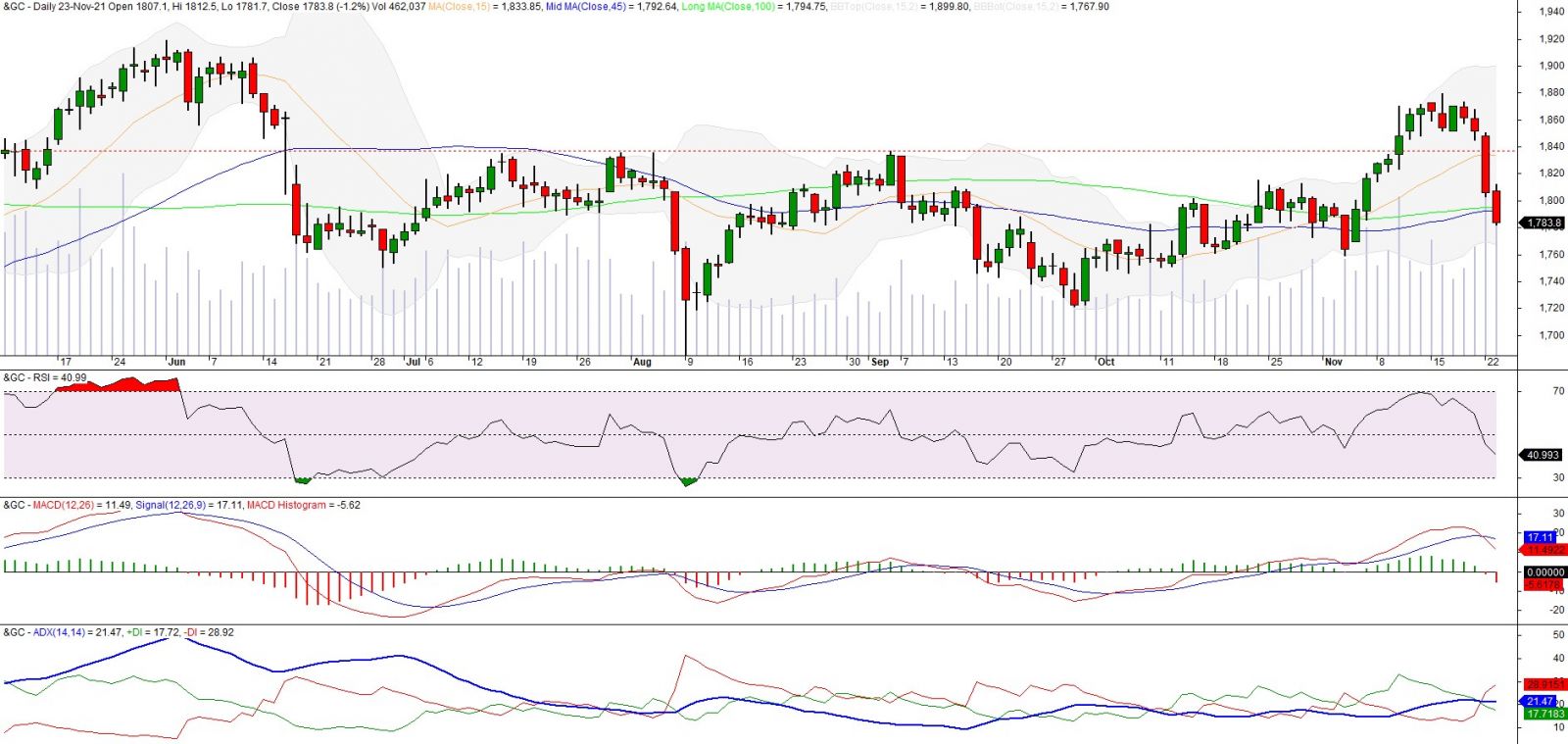Click the Vol 462,037 value in header
The width and height of the screenshot is (1568, 744).
(x=399, y=6)
